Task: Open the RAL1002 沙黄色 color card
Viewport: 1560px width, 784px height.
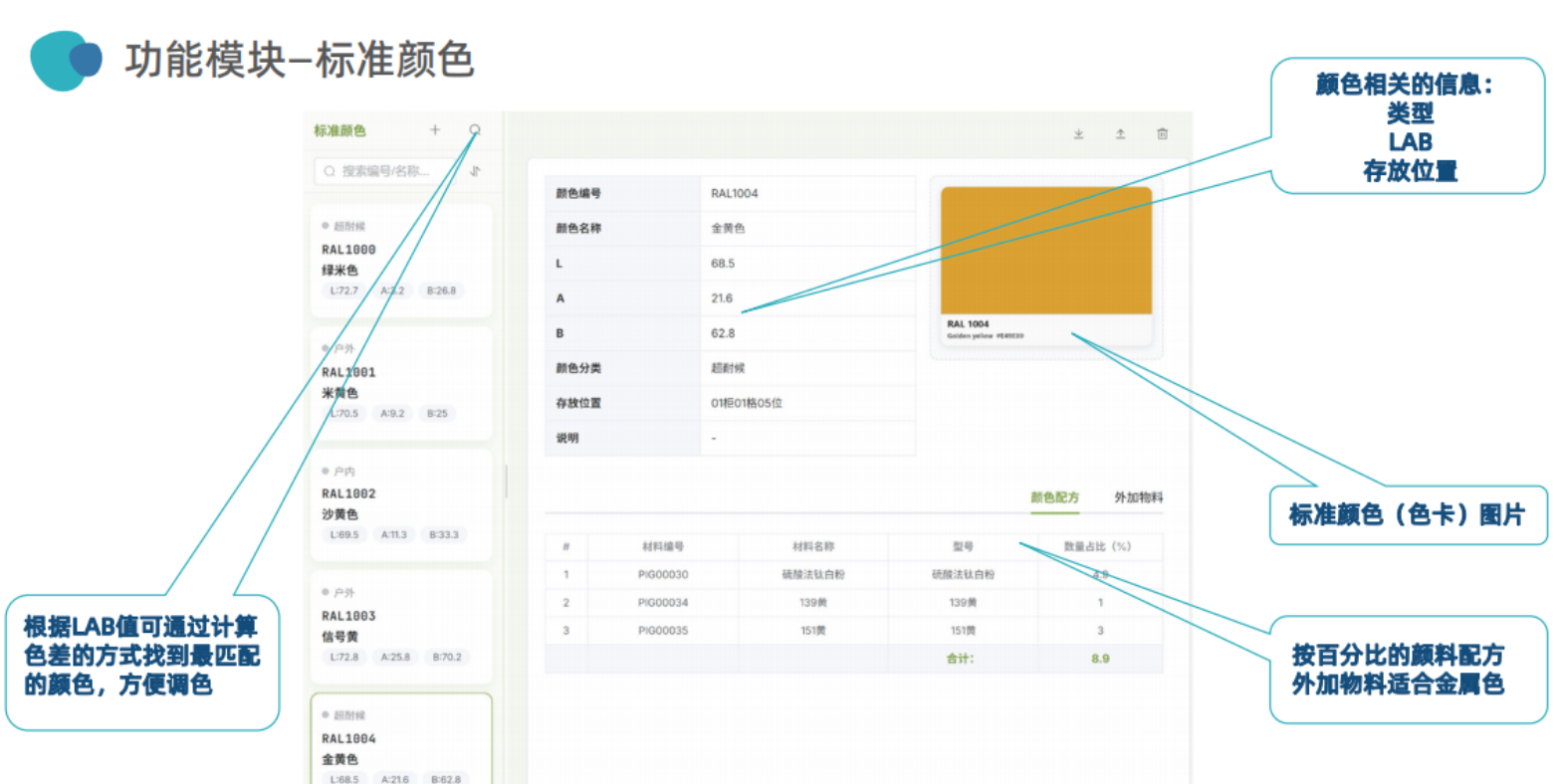Action: 401,505
